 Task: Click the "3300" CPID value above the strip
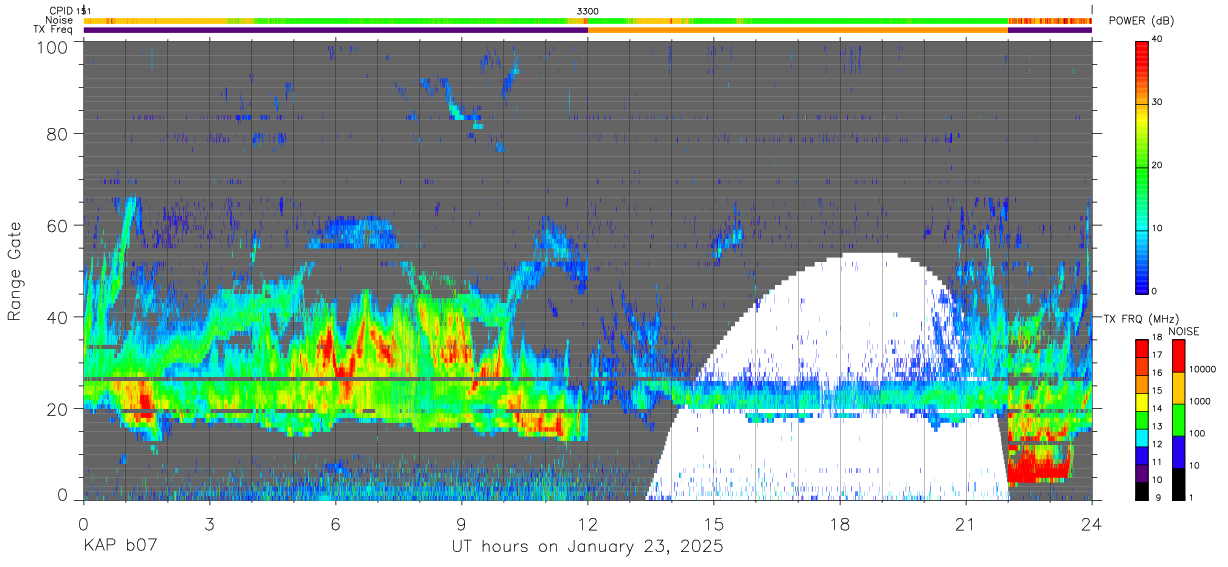588,11
